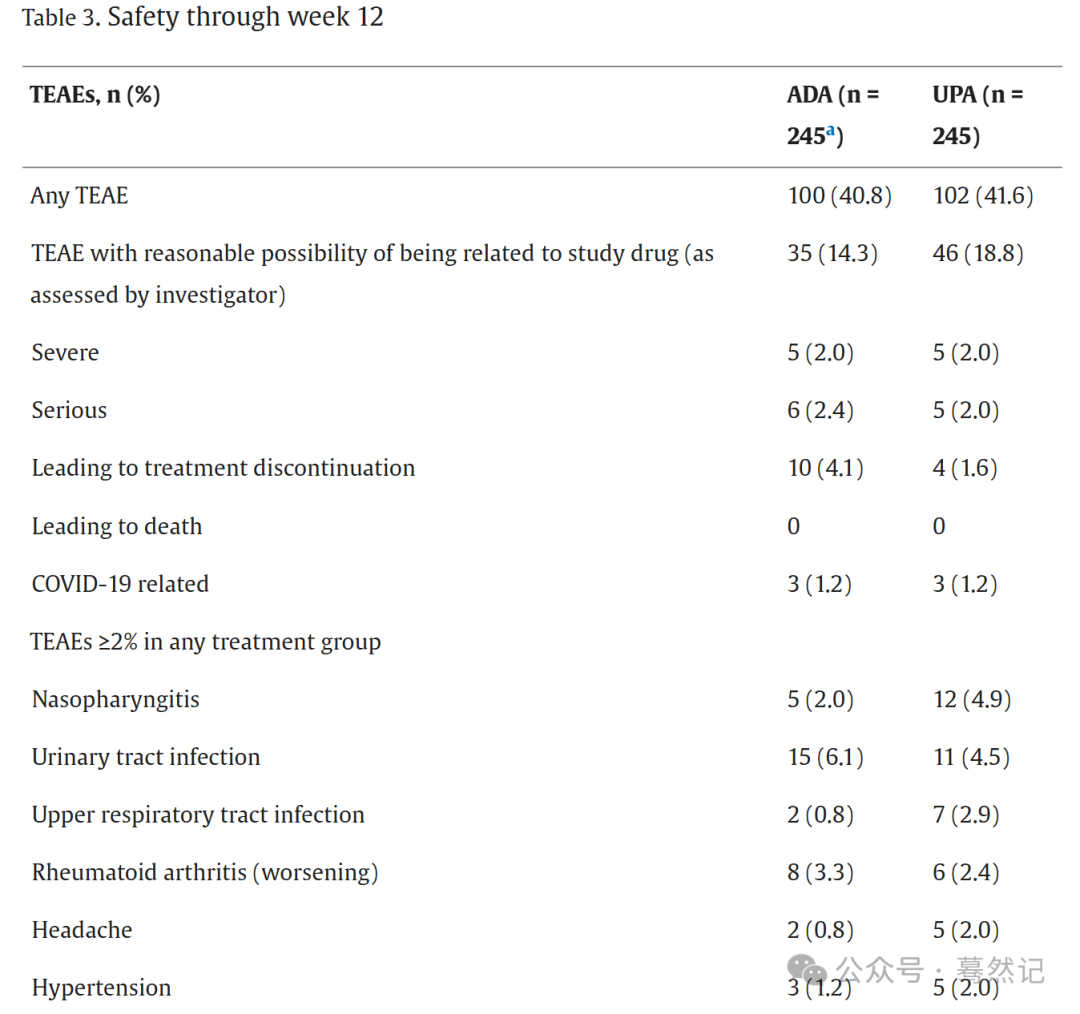Select the 'Urinary tract infection' row label
Viewport: 1080px width, 1014px height.
146,757
